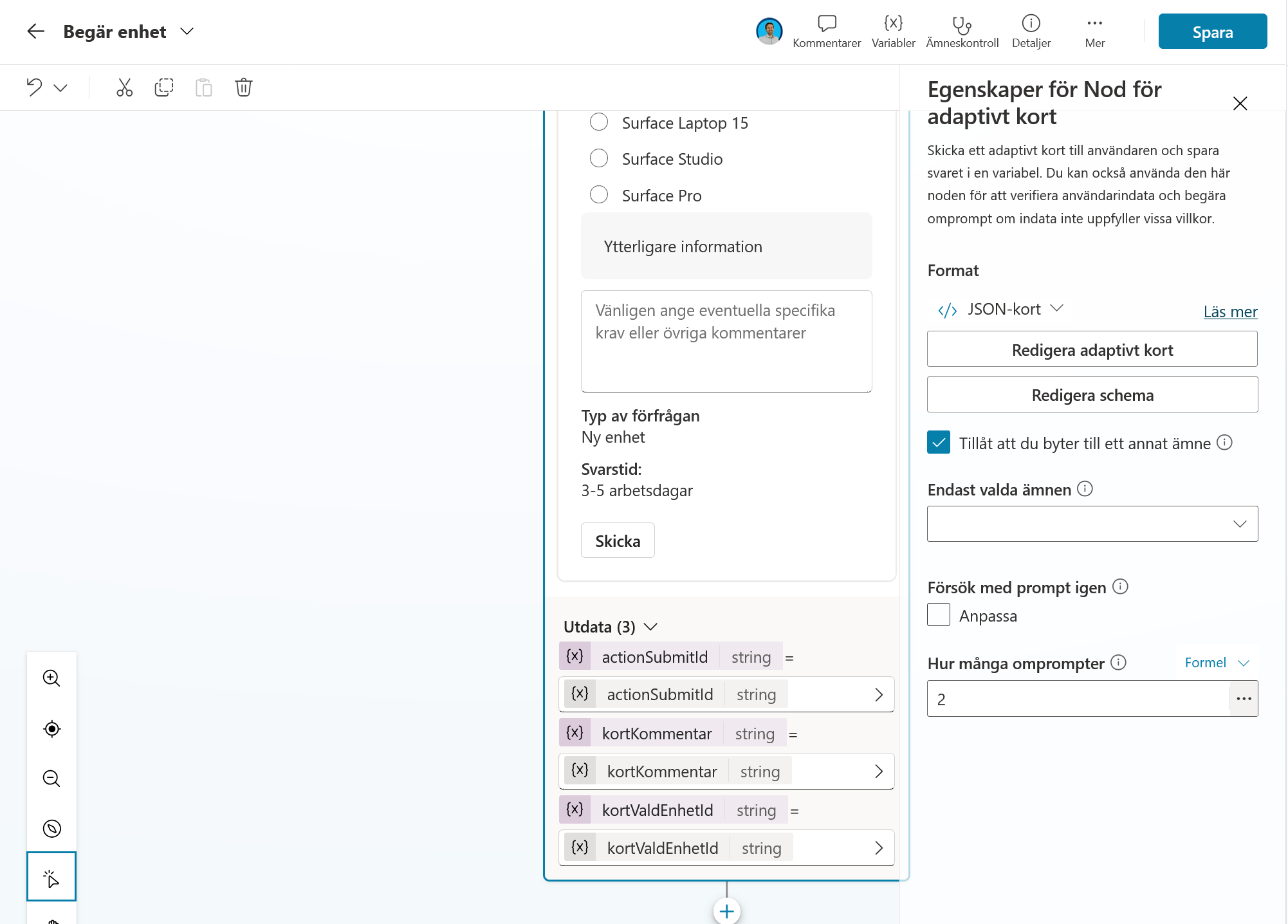Viewport: 1288px width, 924px height.
Task: Check the Anpassa checkbox
Action: coord(939,615)
